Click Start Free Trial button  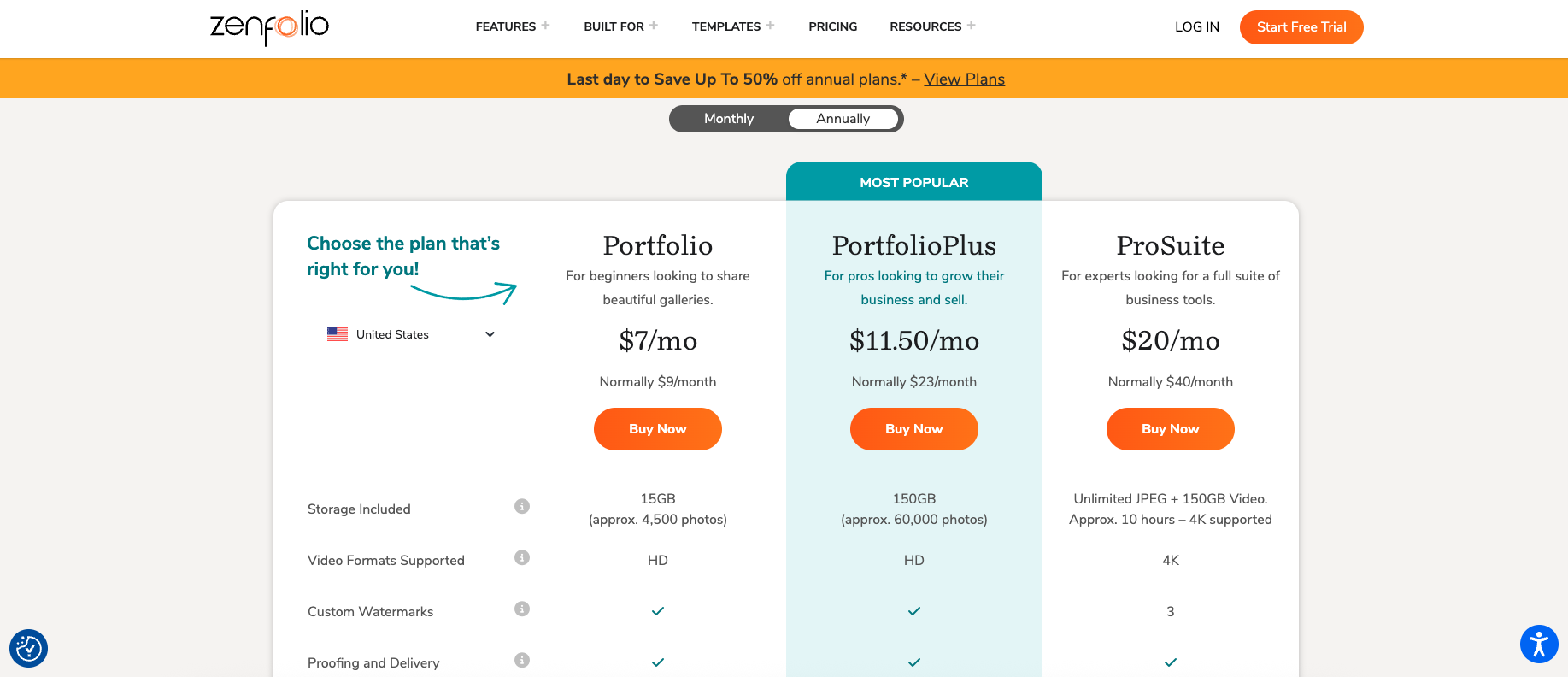(x=1301, y=27)
